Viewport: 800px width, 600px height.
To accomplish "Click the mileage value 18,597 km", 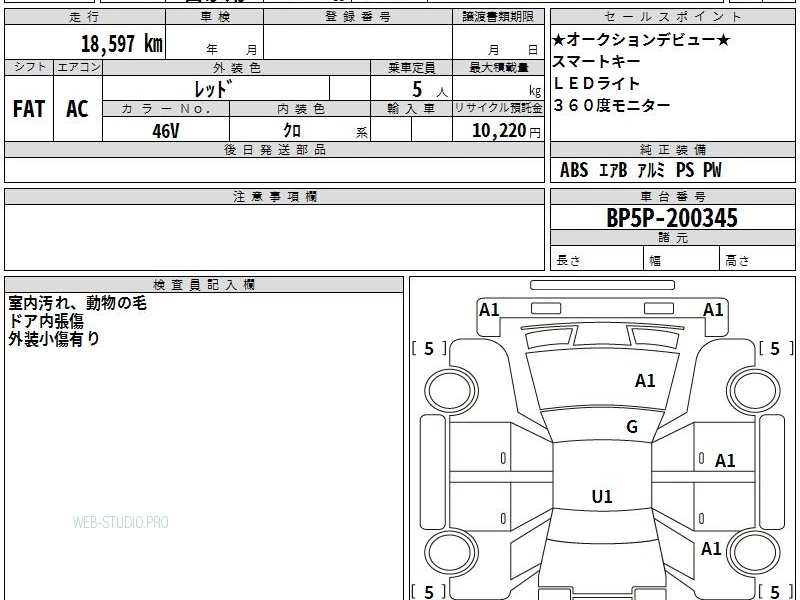I will tap(122, 44).
